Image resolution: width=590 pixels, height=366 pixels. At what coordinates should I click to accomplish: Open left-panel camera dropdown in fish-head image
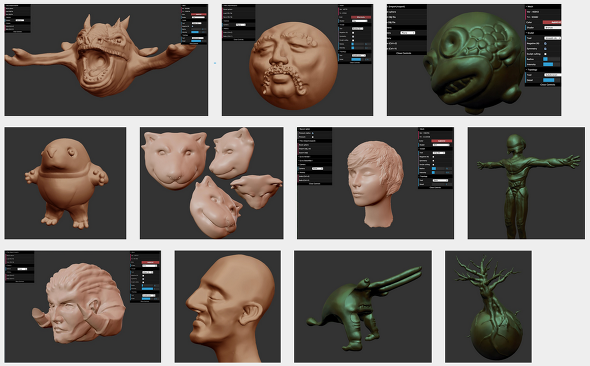[x=407, y=33]
